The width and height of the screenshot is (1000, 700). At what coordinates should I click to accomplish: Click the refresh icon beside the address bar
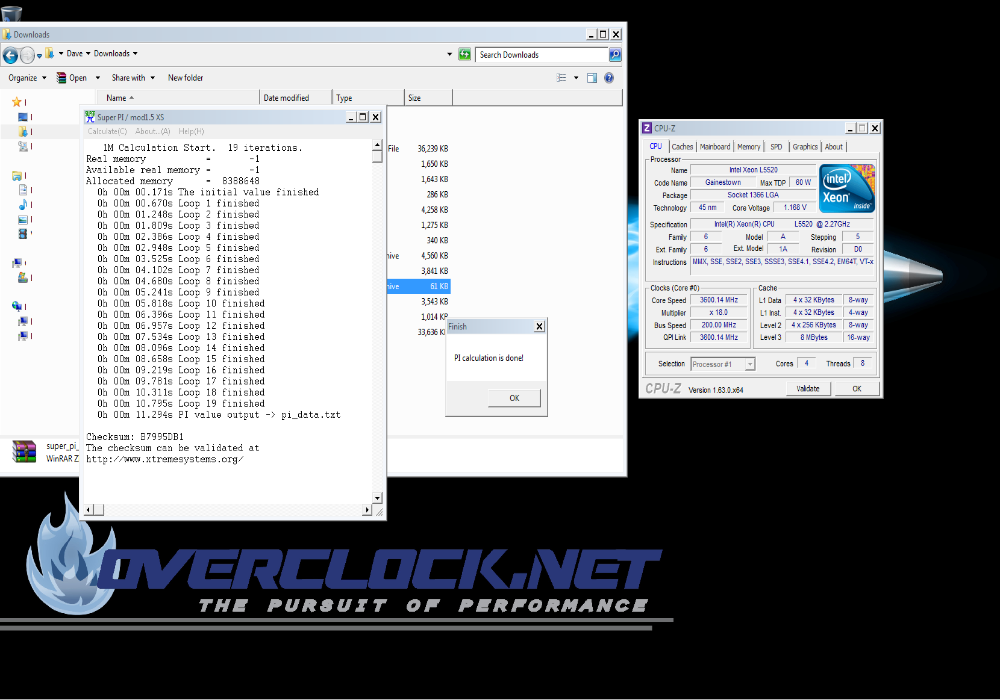465,54
